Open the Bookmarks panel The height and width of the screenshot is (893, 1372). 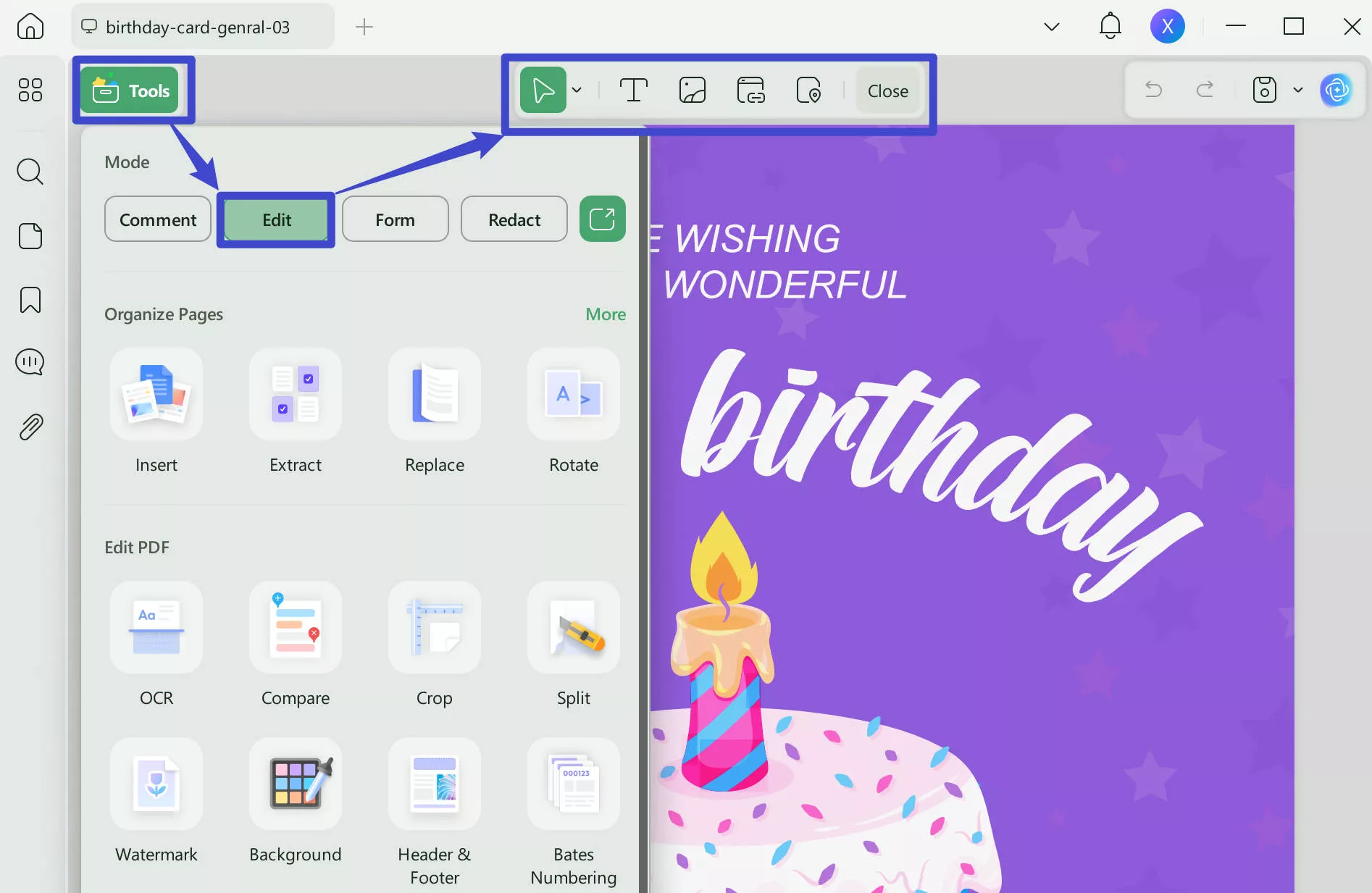30,299
